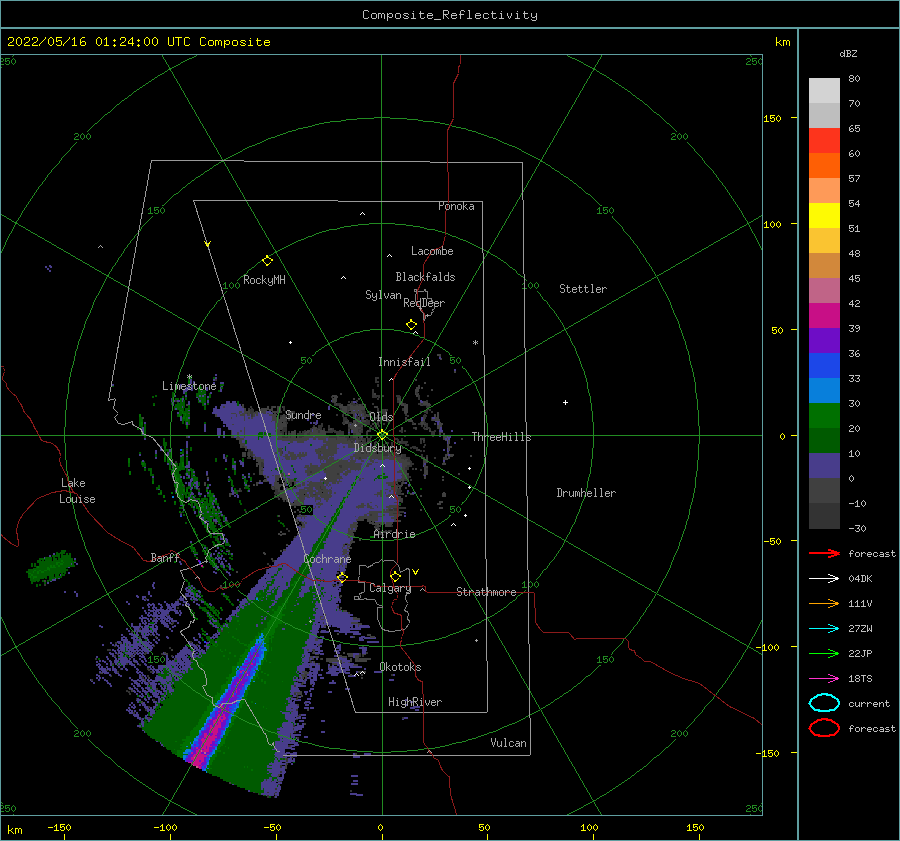Click the Drumheller city label

[x=586, y=493]
